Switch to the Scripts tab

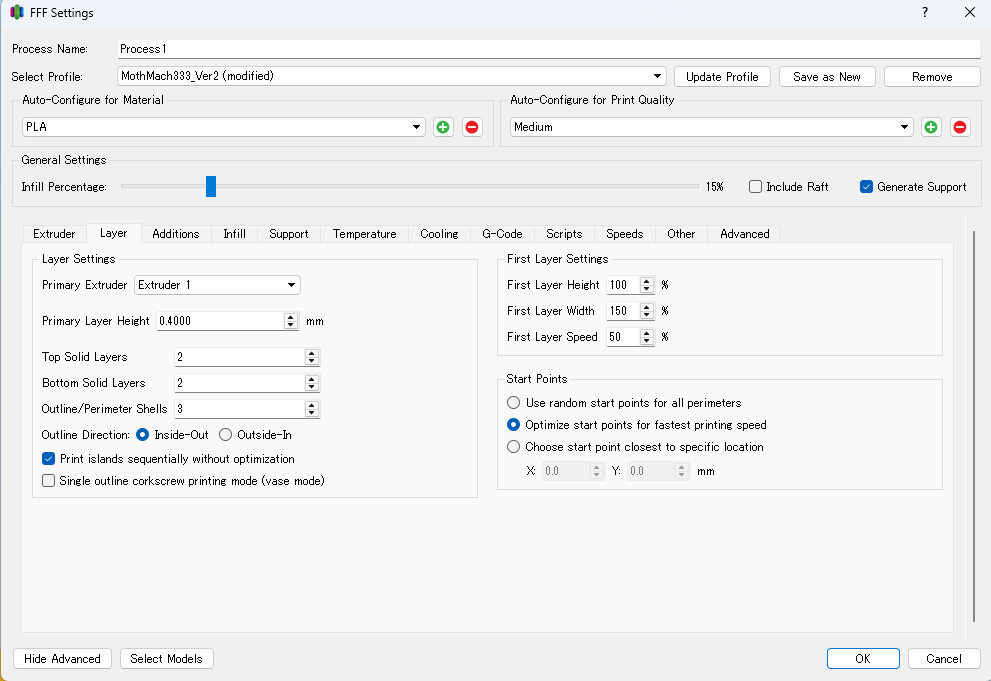click(x=564, y=234)
